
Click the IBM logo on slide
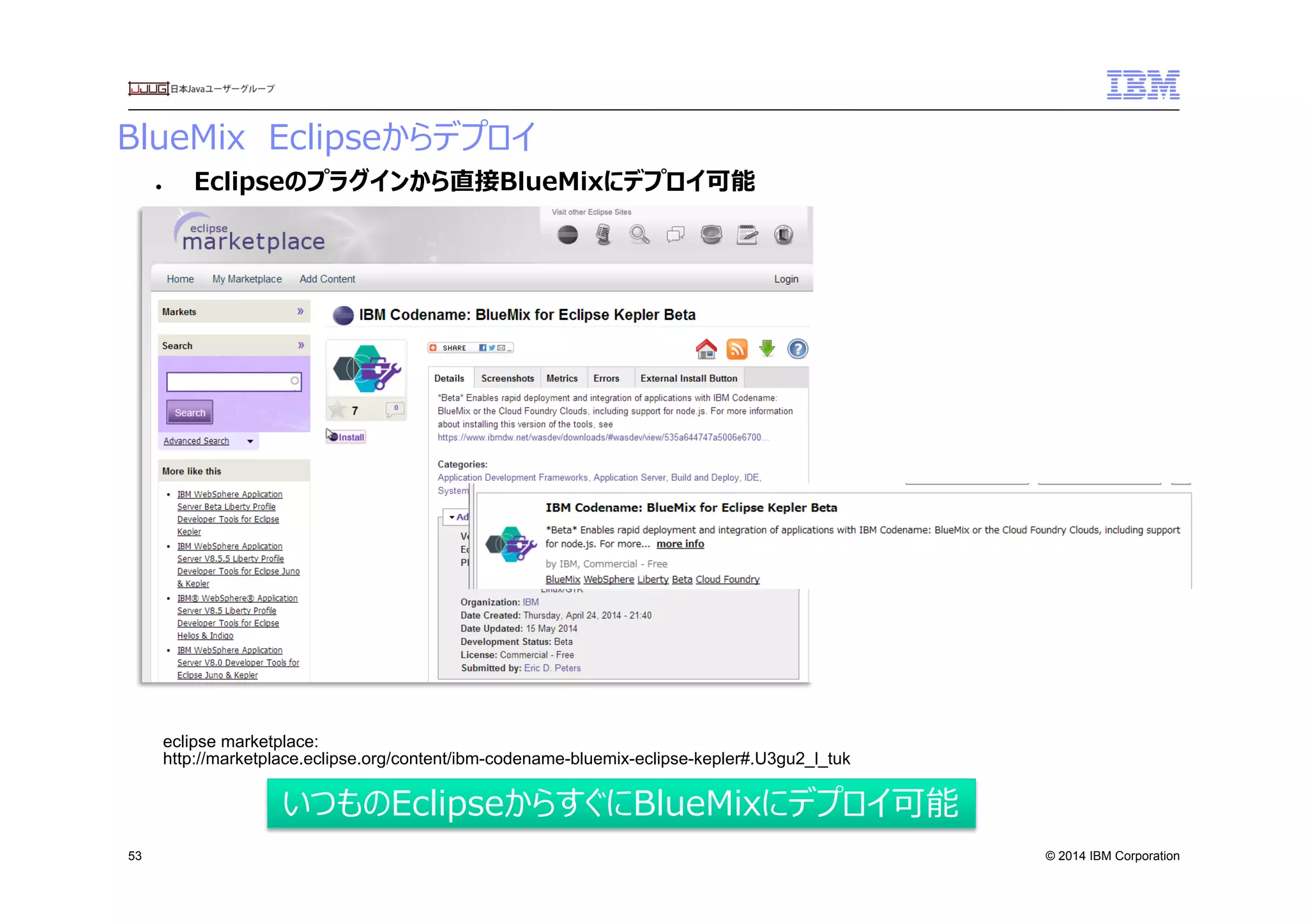(x=1143, y=85)
